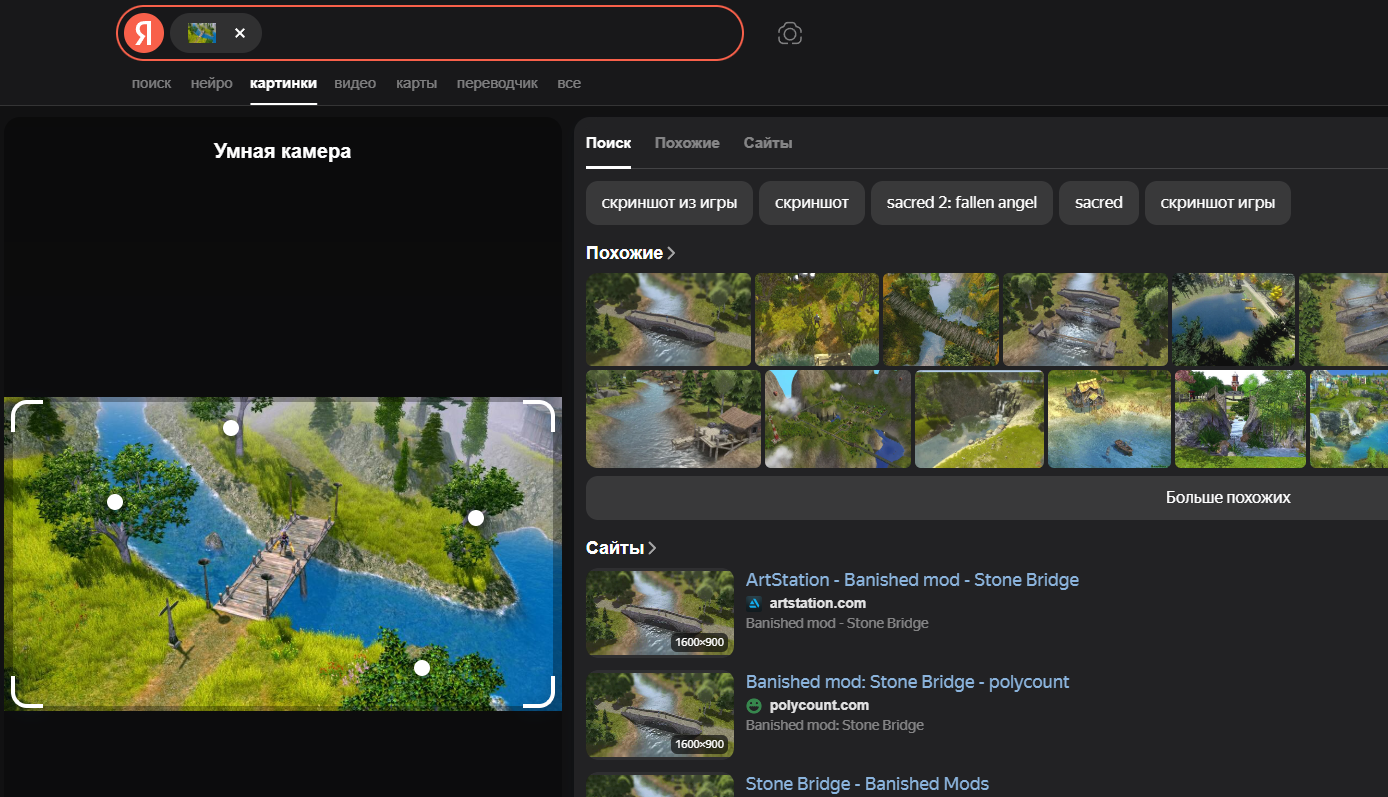Screen dimensions: 1388x797
Task: Click the polycount favicon icon
Action: coord(755,705)
